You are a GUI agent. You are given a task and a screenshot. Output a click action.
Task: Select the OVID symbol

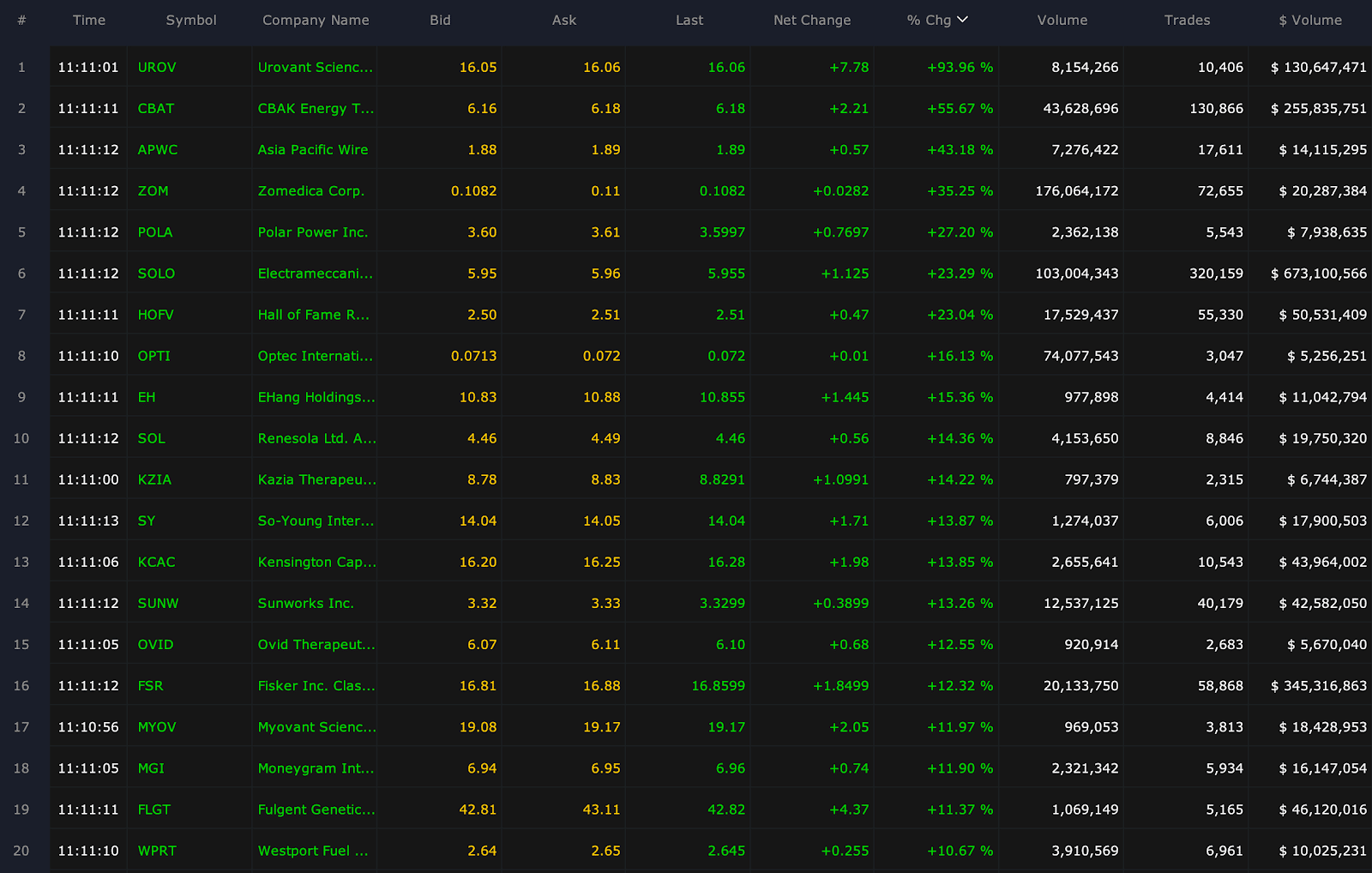[x=155, y=644]
